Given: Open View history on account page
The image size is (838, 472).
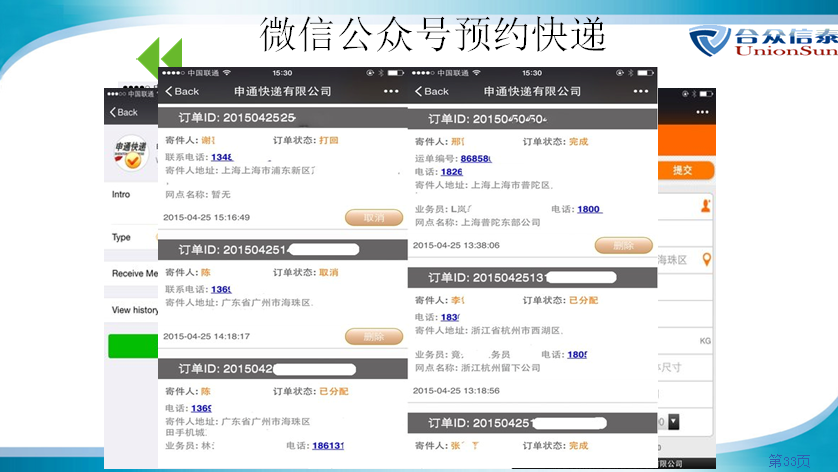Looking at the screenshot, I should [131, 310].
